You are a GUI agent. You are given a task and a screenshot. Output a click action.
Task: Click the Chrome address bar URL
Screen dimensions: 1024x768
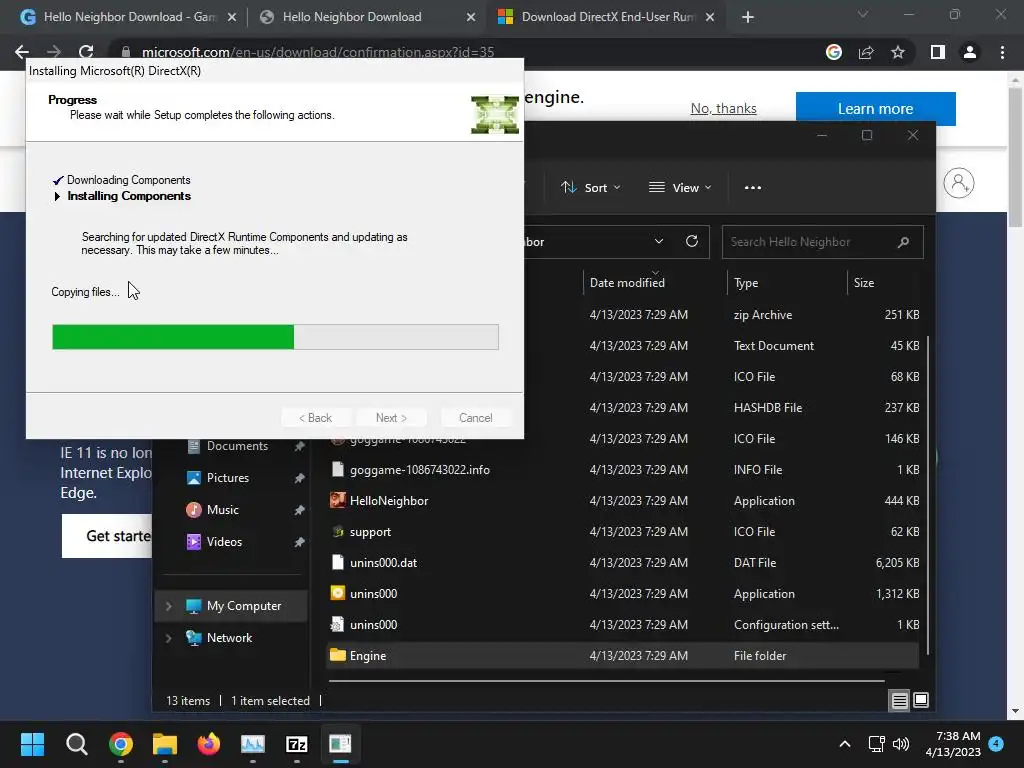coord(317,52)
